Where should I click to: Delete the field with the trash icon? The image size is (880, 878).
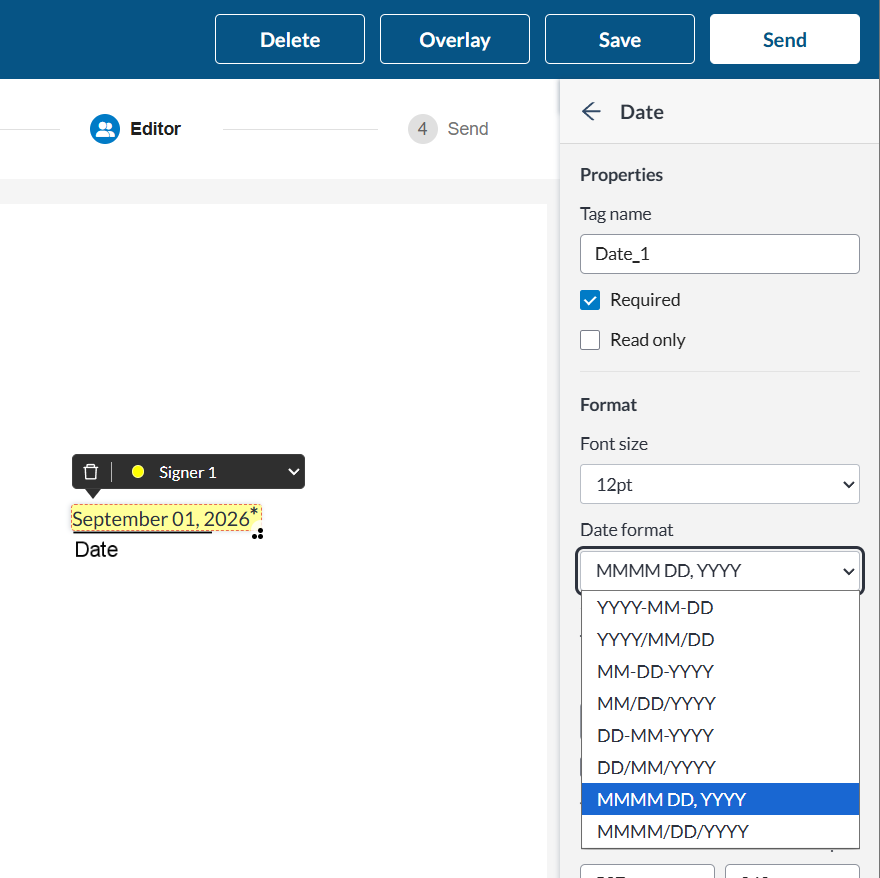pyautogui.click(x=91, y=472)
